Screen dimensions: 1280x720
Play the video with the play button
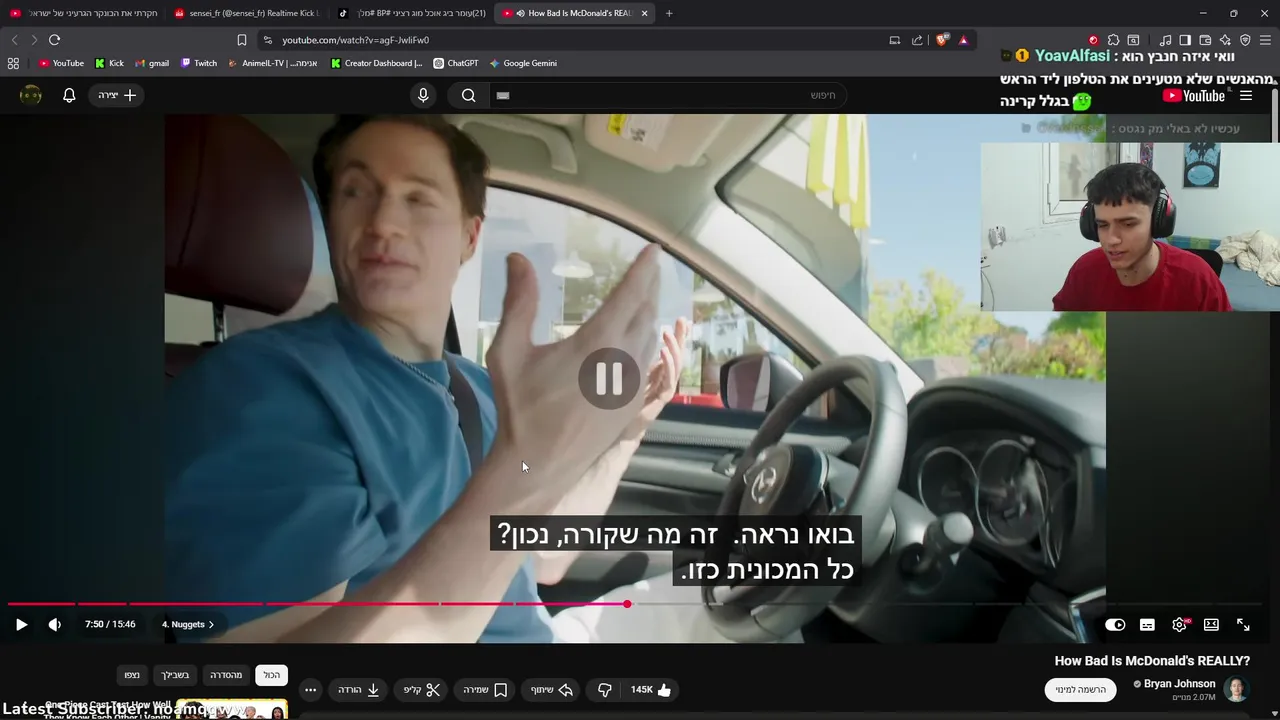21,624
